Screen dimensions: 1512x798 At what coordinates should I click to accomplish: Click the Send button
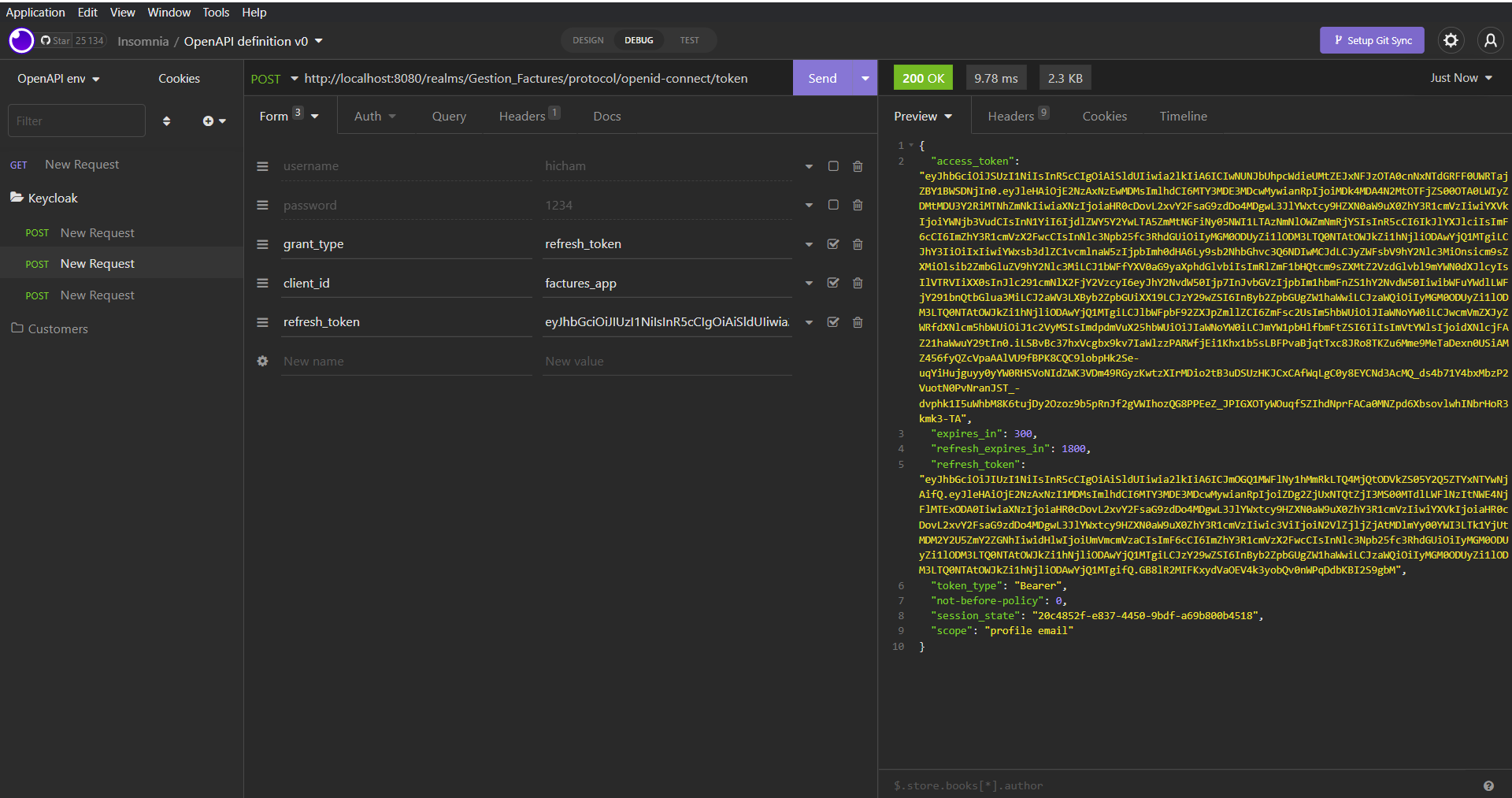(821, 78)
